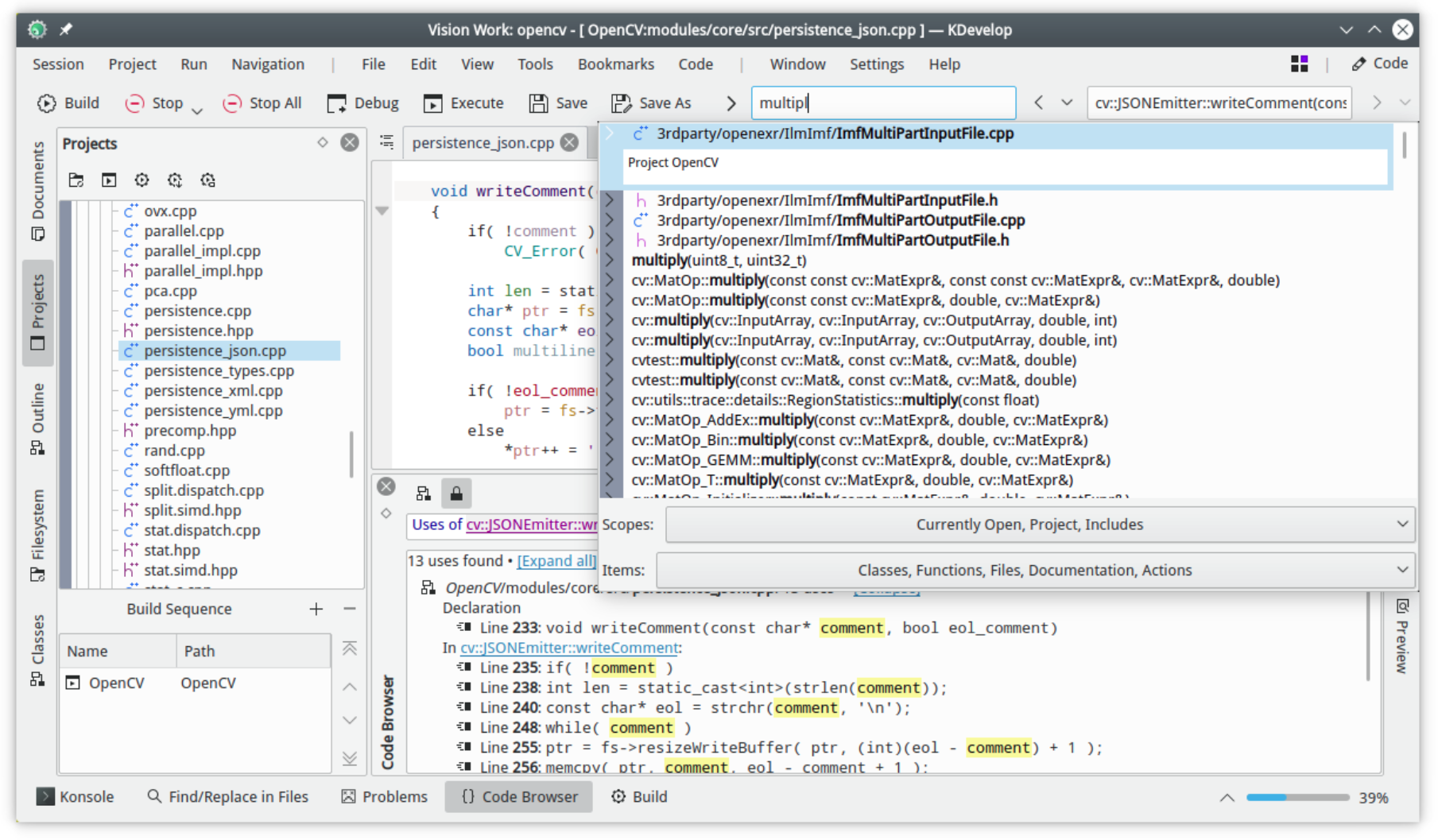Click the build selection icon in Projects
Viewport: 1438px width, 840px height.
[x=109, y=180]
